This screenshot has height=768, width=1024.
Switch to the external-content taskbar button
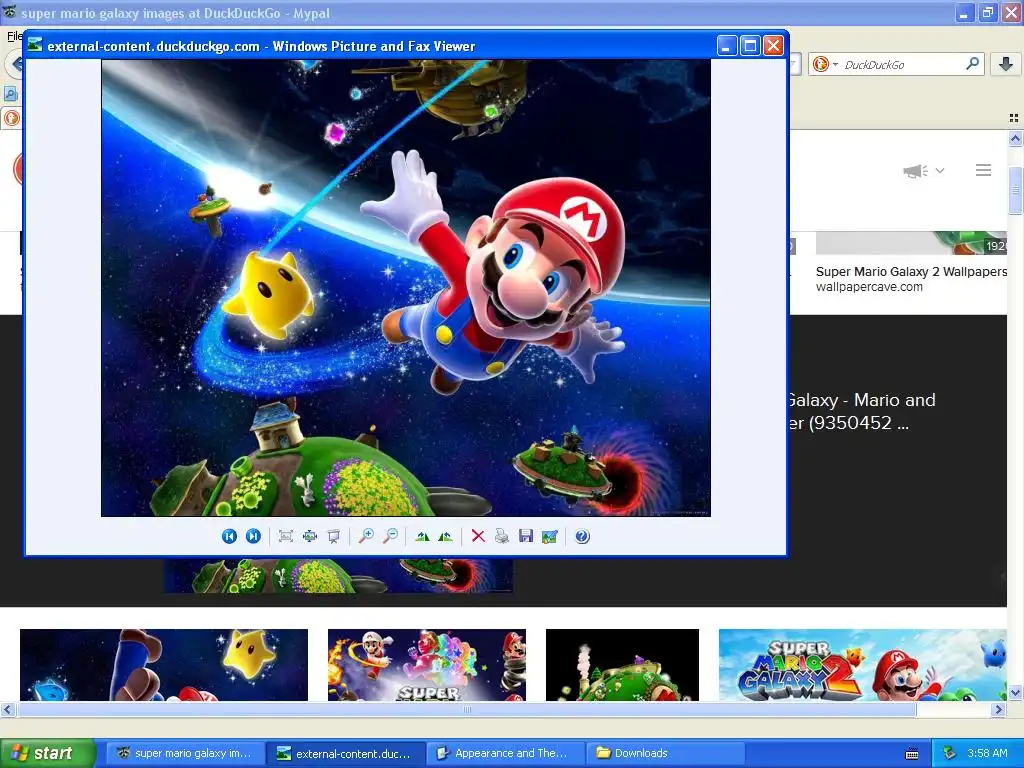[x=345, y=753]
